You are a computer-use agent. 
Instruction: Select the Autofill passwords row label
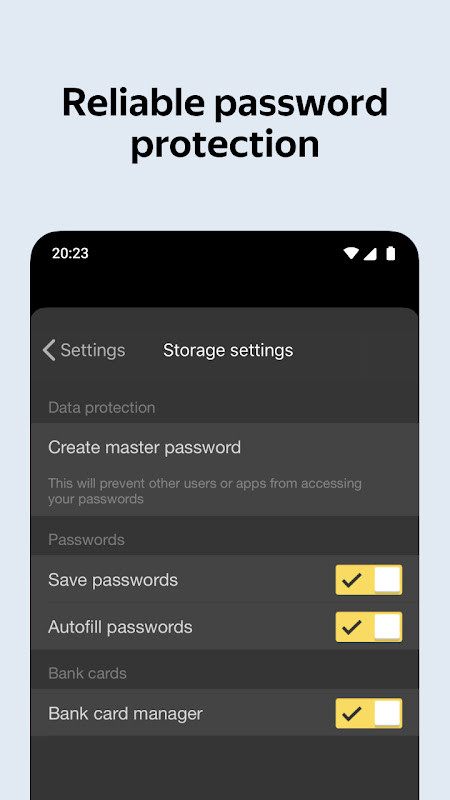pos(120,627)
